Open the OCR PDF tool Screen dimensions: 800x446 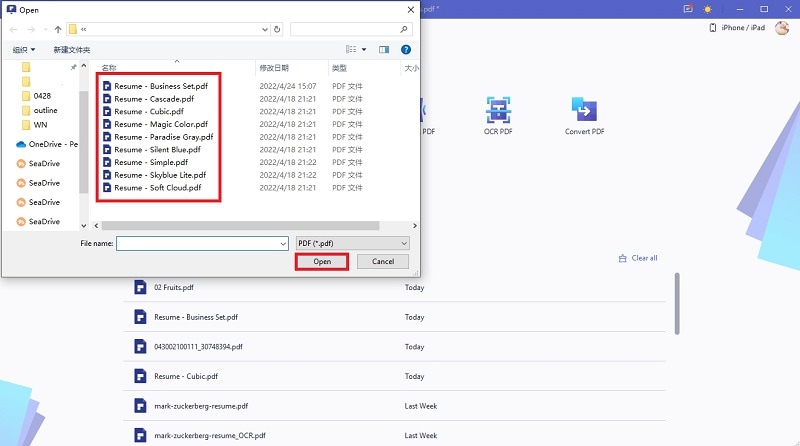point(498,116)
